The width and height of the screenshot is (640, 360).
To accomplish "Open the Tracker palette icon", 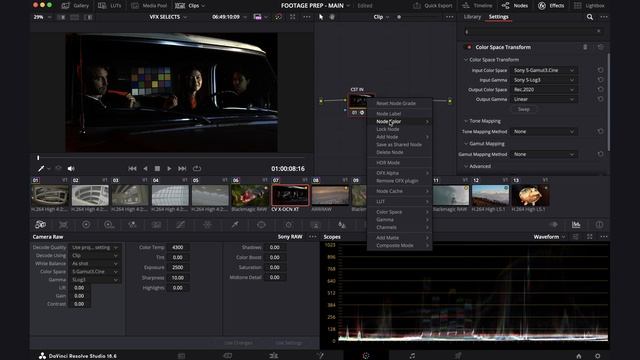I will pyautogui.click(x=289, y=224).
